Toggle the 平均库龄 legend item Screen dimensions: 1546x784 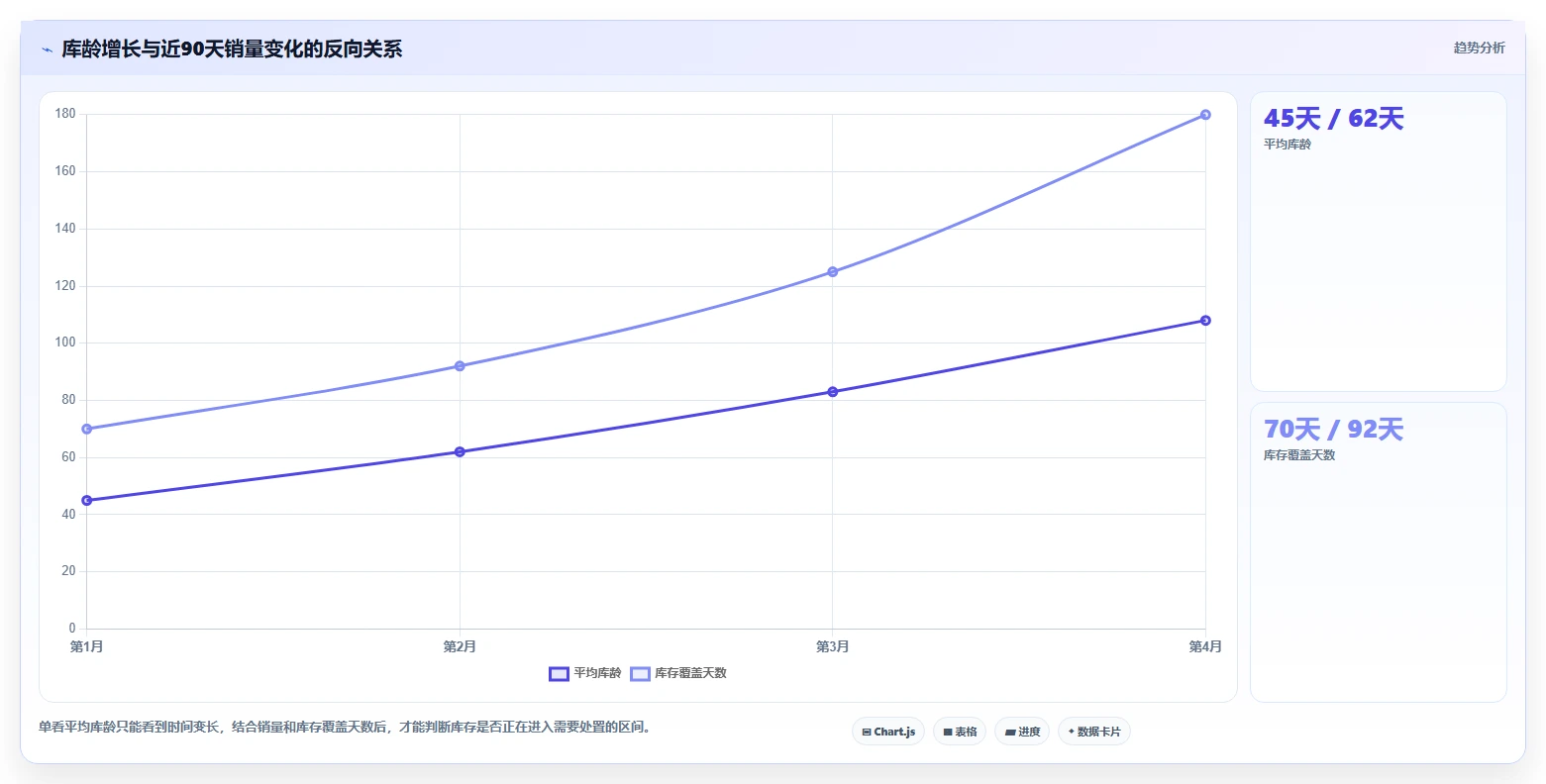point(585,673)
